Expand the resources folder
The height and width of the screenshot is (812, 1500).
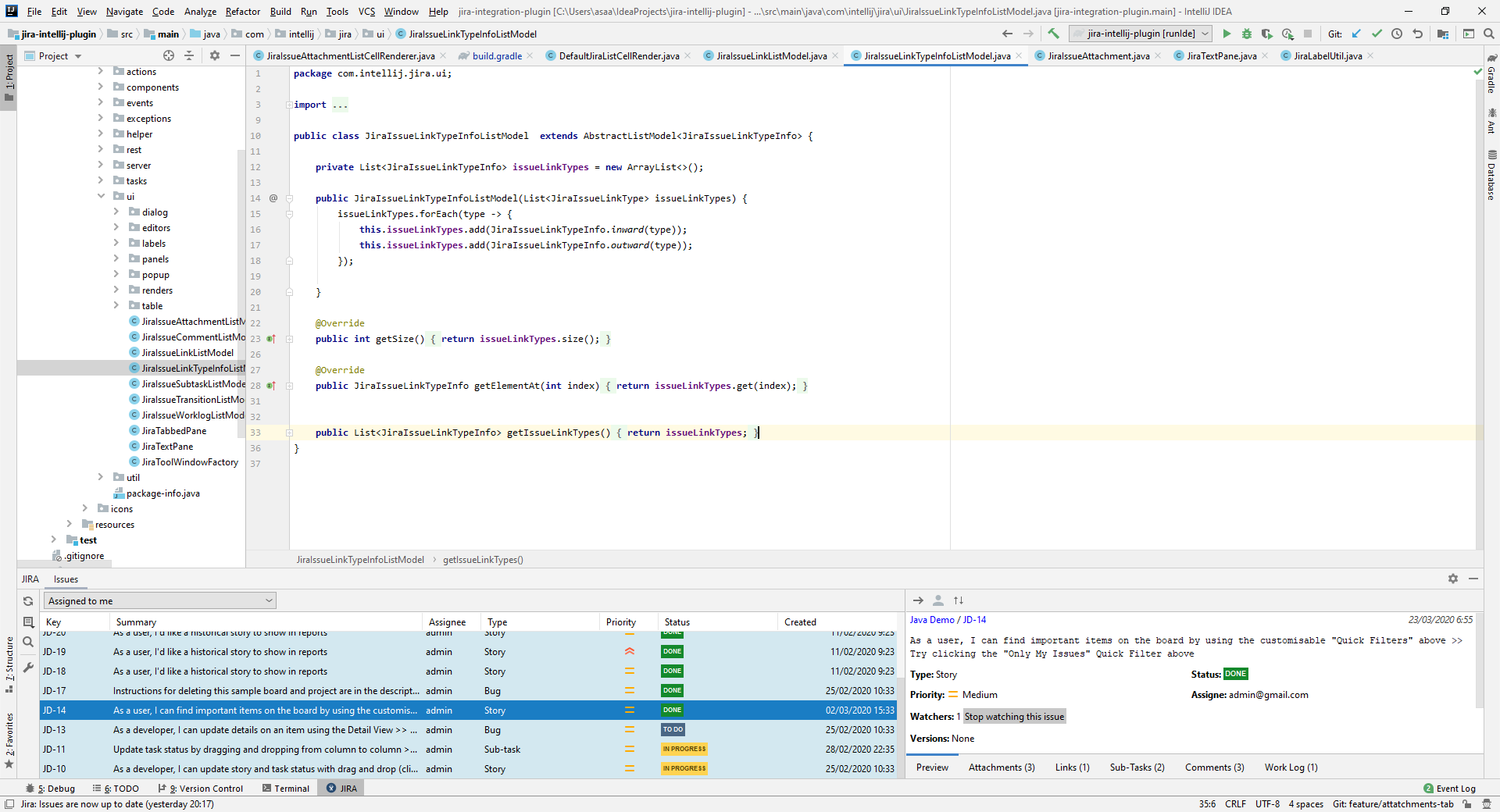(69, 524)
